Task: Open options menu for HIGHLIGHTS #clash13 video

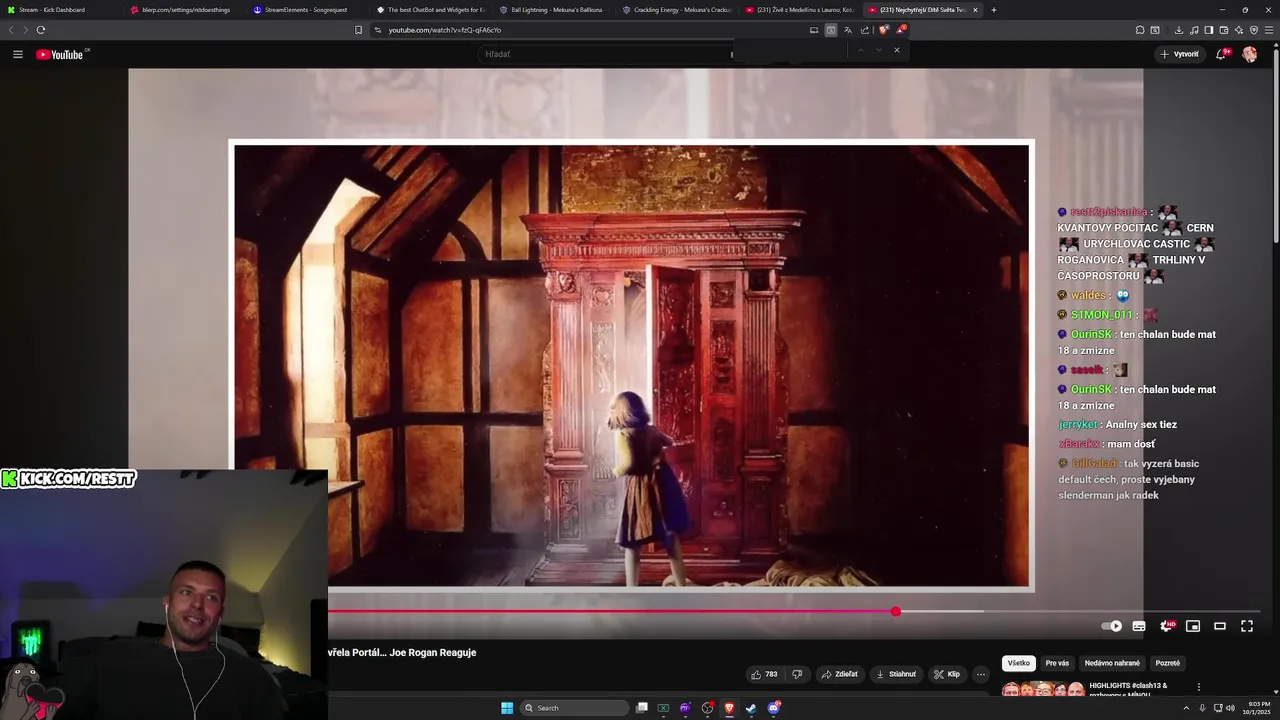Action: tap(1199, 687)
